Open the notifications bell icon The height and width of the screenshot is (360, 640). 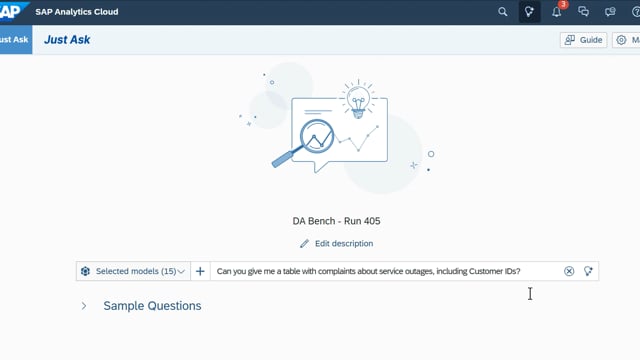[x=557, y=12]
